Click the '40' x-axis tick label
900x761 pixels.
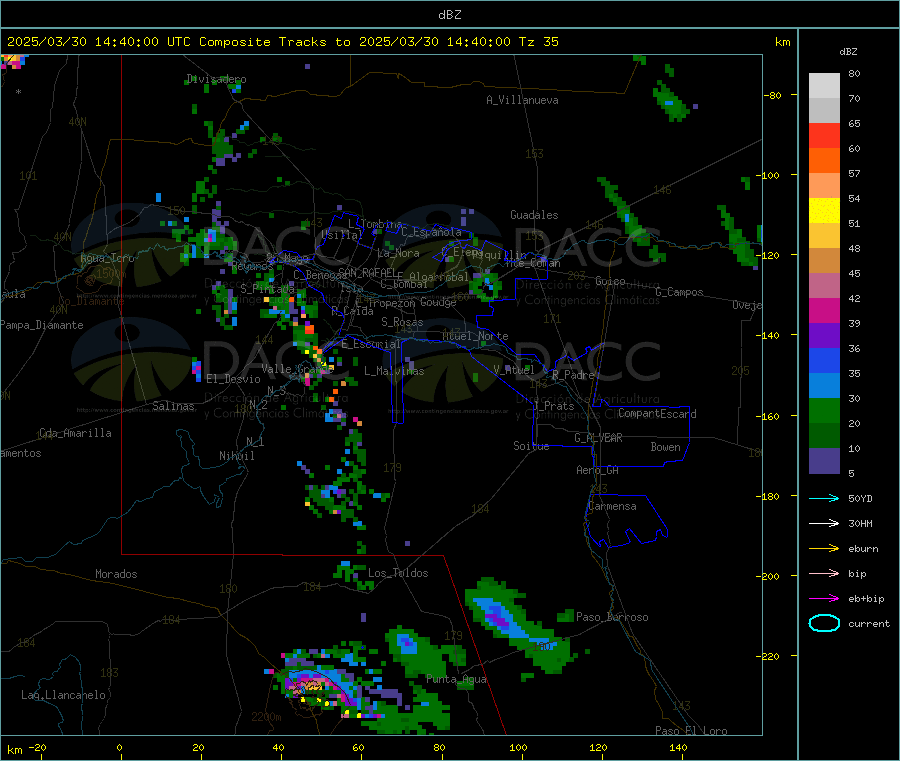click(x=278, y=747)
